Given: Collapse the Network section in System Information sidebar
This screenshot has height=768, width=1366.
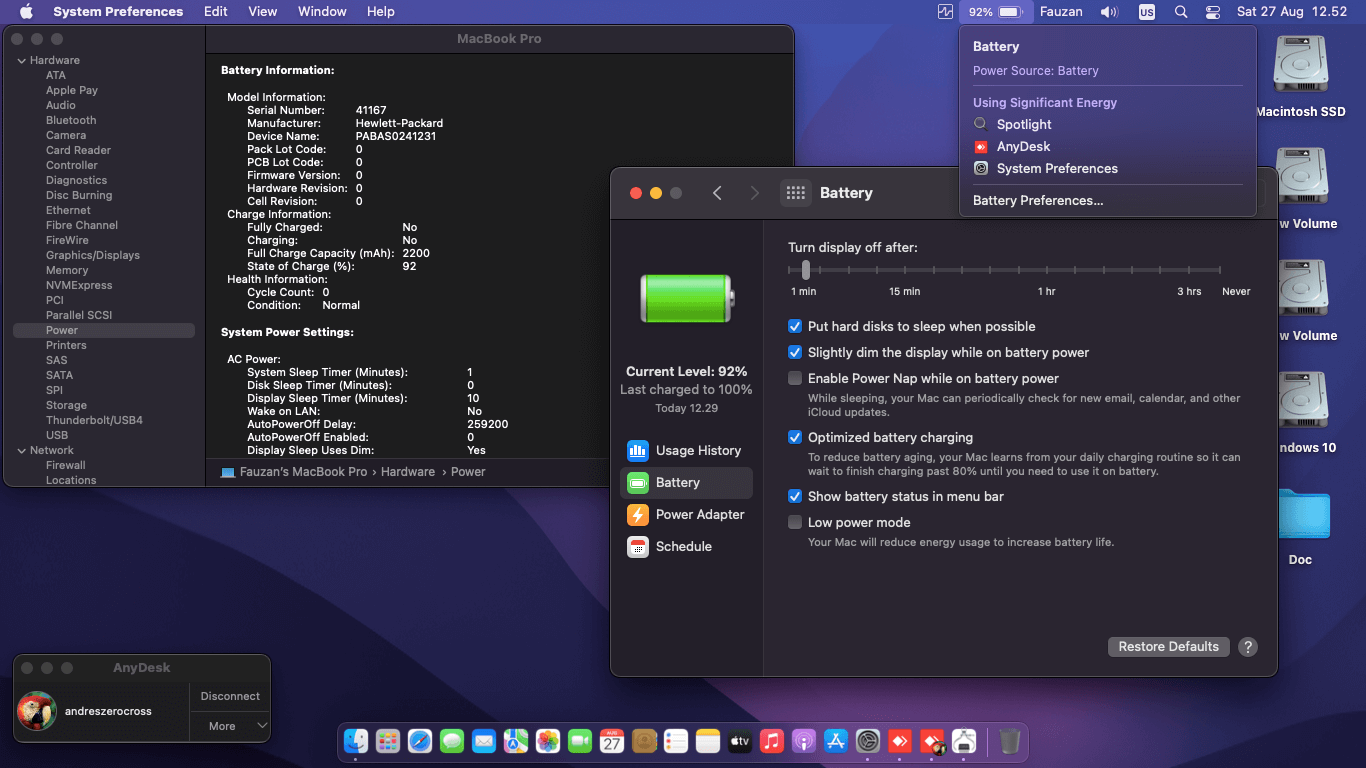Looking at the screenshot, I should coord(22,450).
